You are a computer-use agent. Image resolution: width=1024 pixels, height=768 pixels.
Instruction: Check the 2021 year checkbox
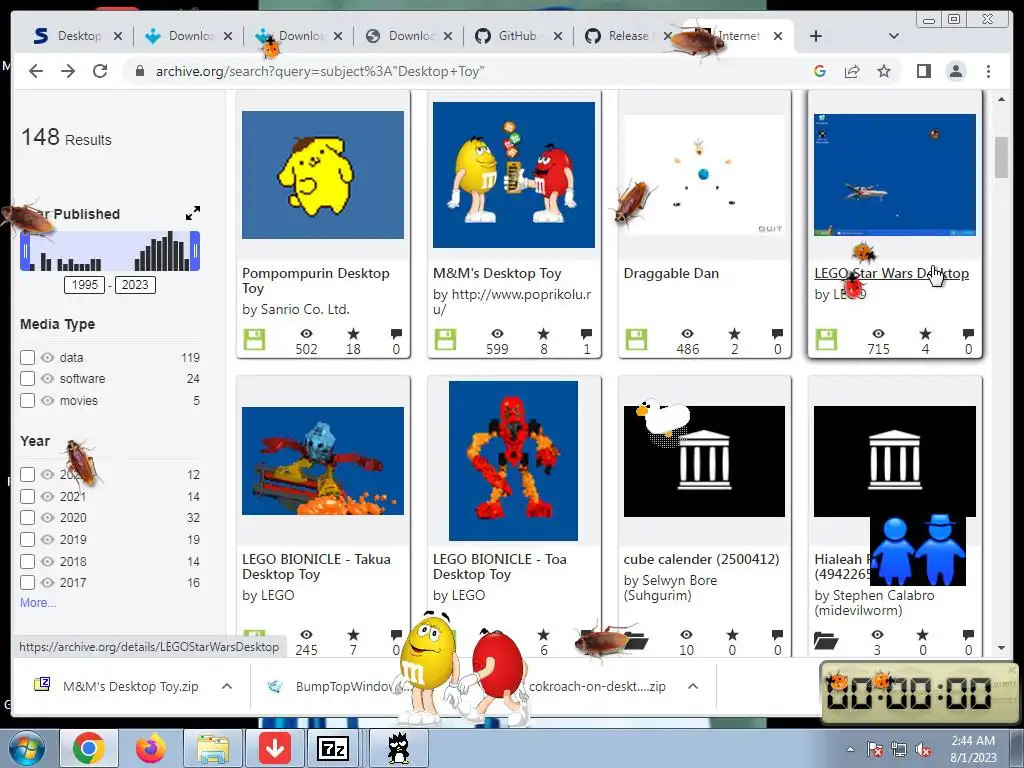pos(27,496)
